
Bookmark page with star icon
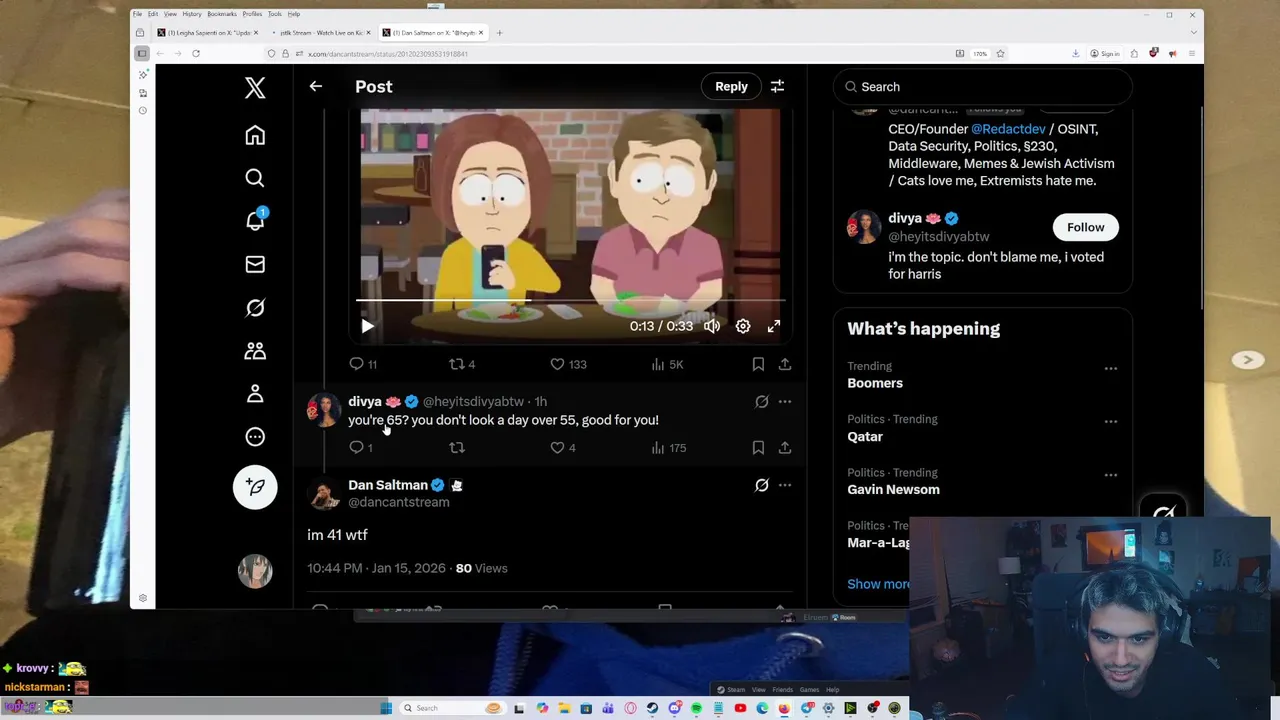[1000, 54]
